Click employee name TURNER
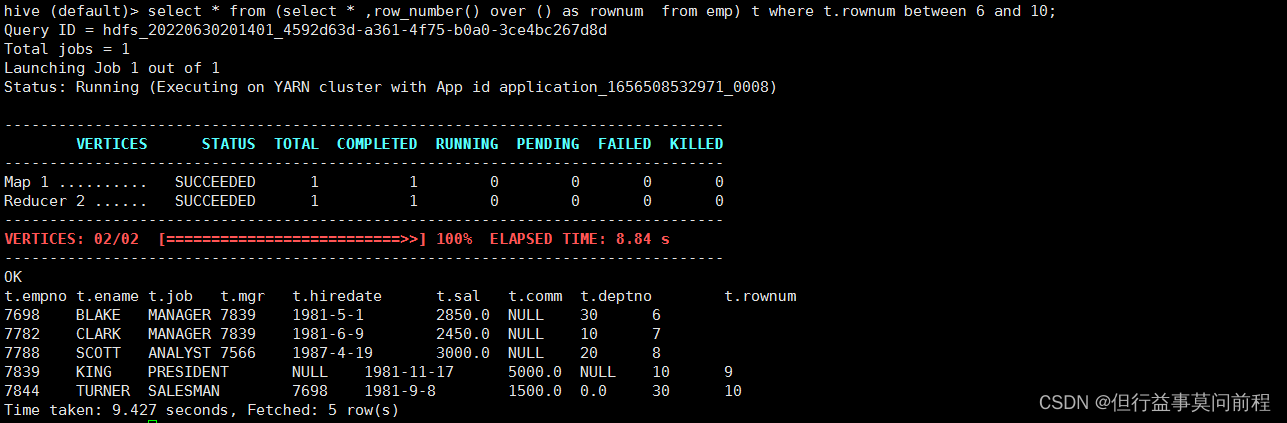 (103, 391)
